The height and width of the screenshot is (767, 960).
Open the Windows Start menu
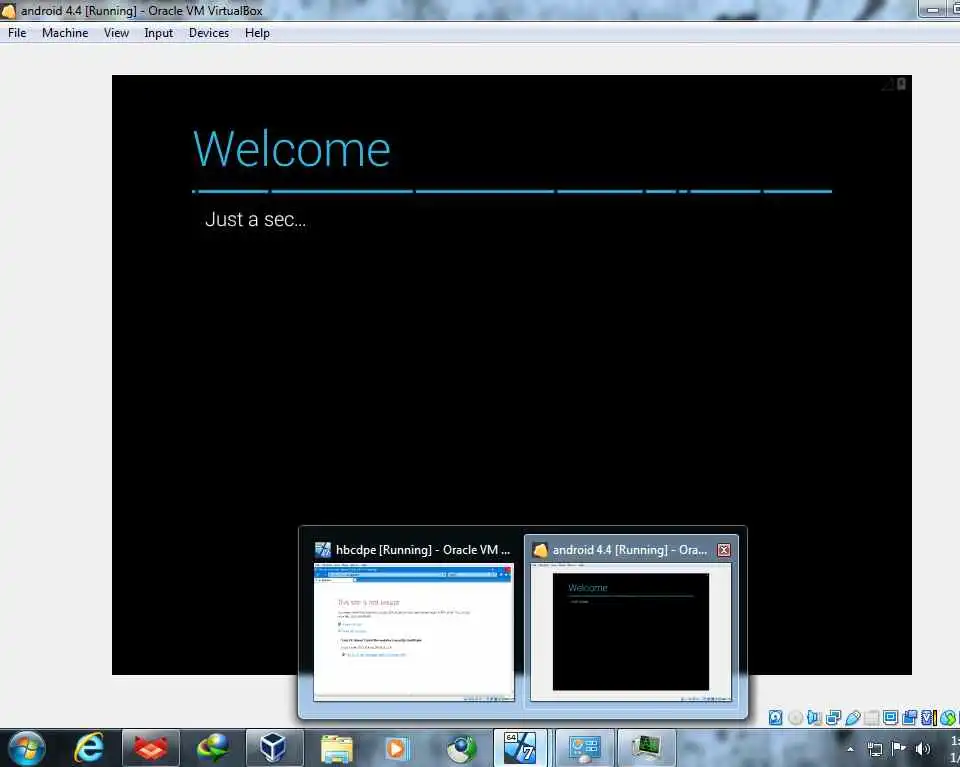pyautogui.click(x=27, y=748)
